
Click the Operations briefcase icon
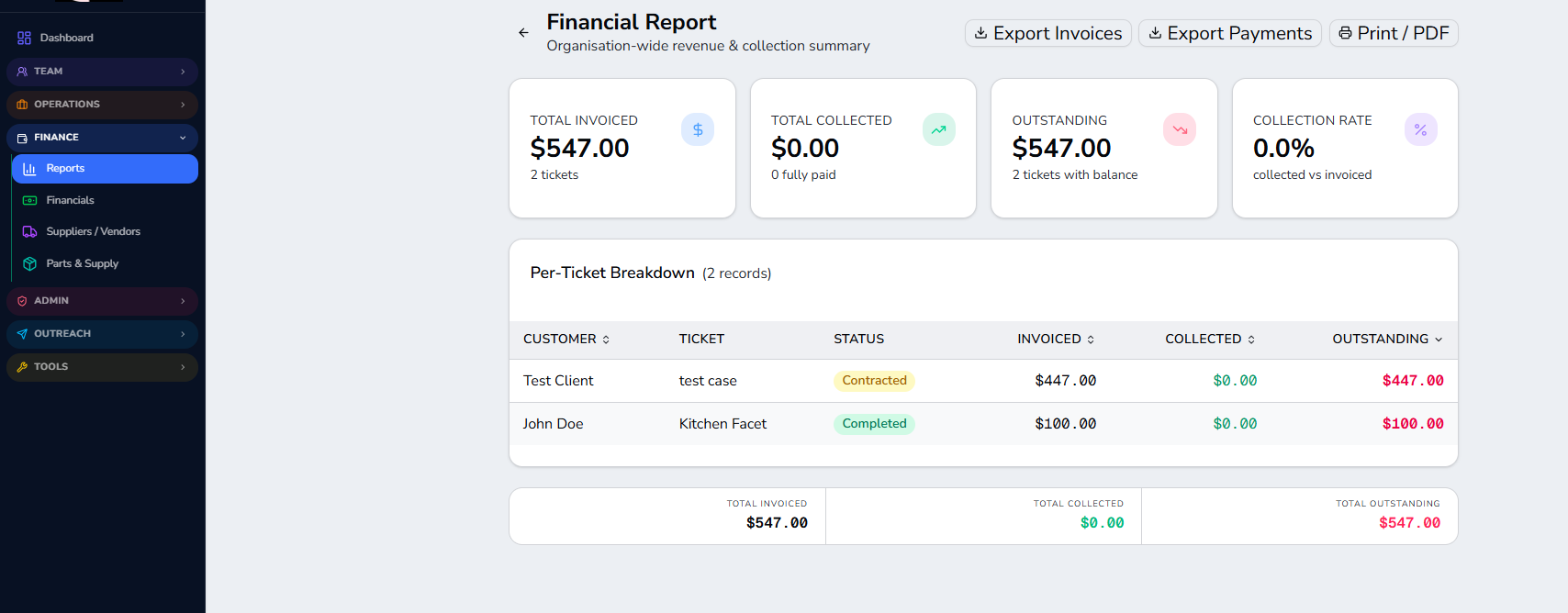[x=22, y=105]
